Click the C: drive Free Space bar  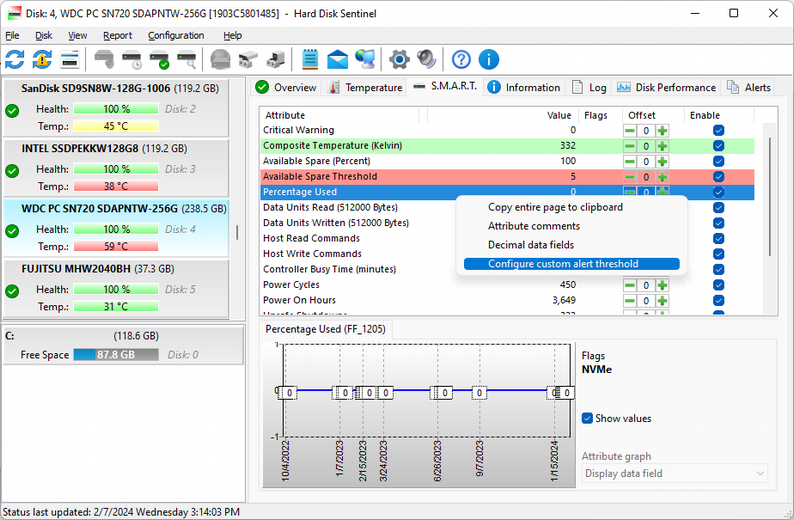(x=116, y=354)
